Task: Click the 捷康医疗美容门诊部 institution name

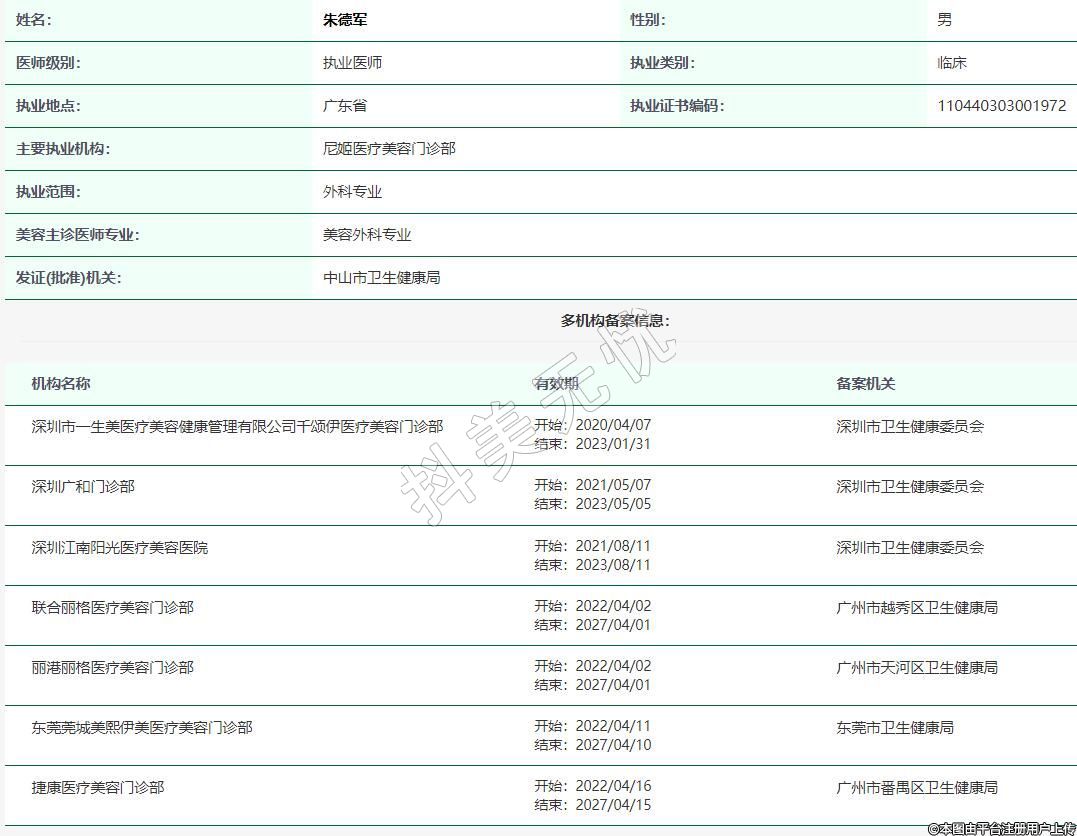Action: coord(98,788)
